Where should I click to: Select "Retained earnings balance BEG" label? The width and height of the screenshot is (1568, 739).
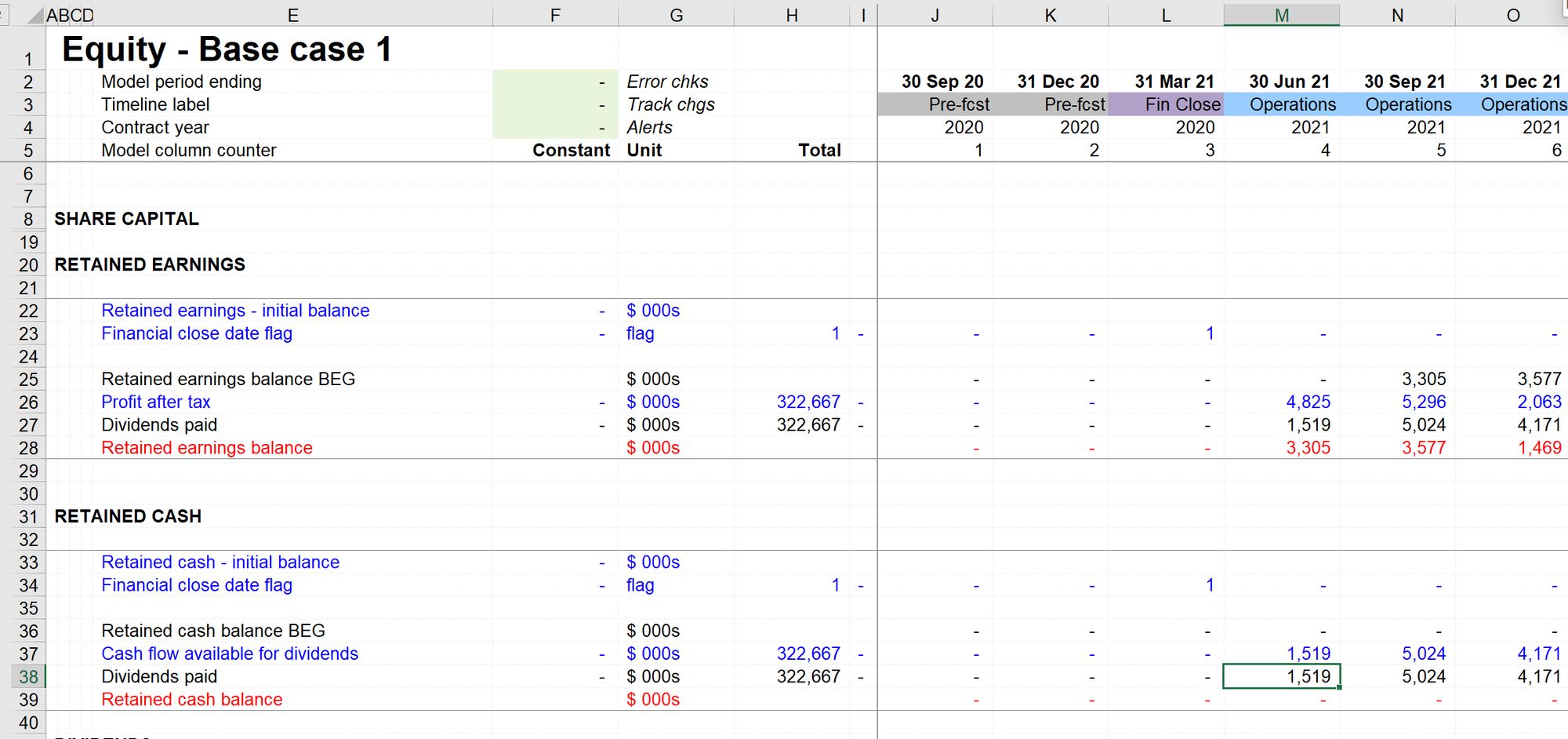click(228, 379)
